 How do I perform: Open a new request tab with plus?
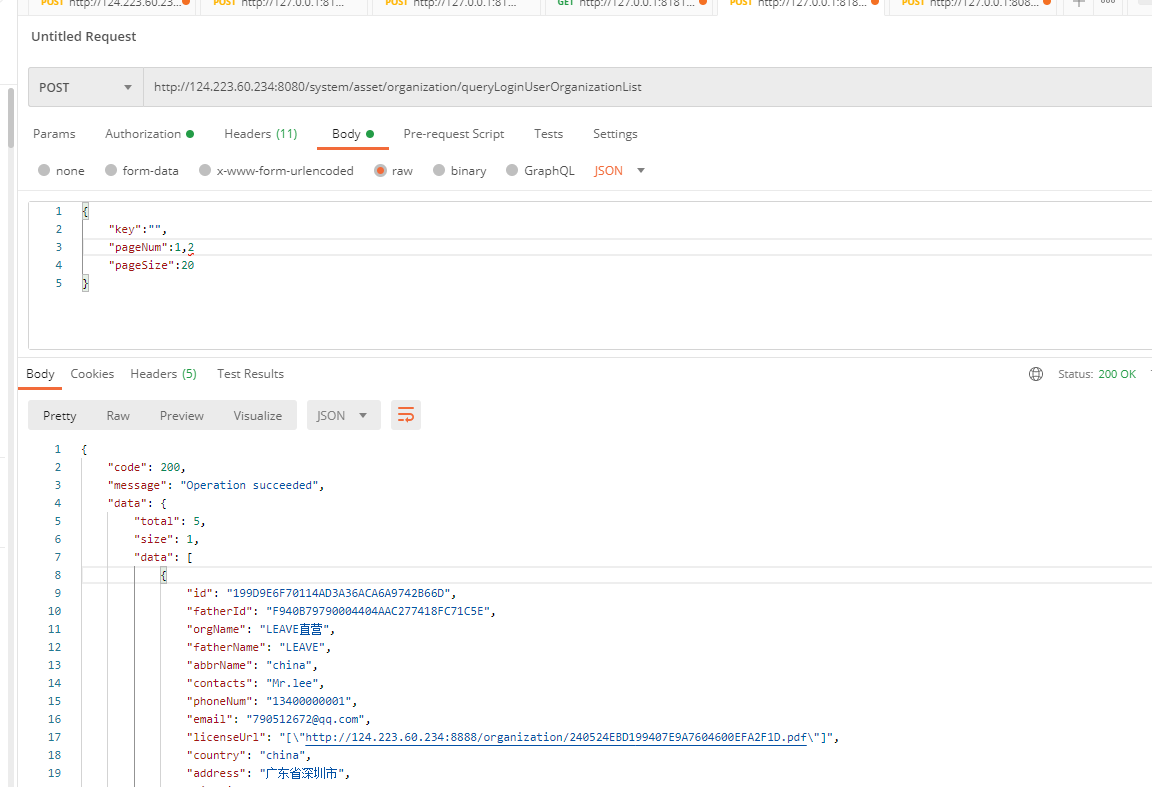point(1078,4)
